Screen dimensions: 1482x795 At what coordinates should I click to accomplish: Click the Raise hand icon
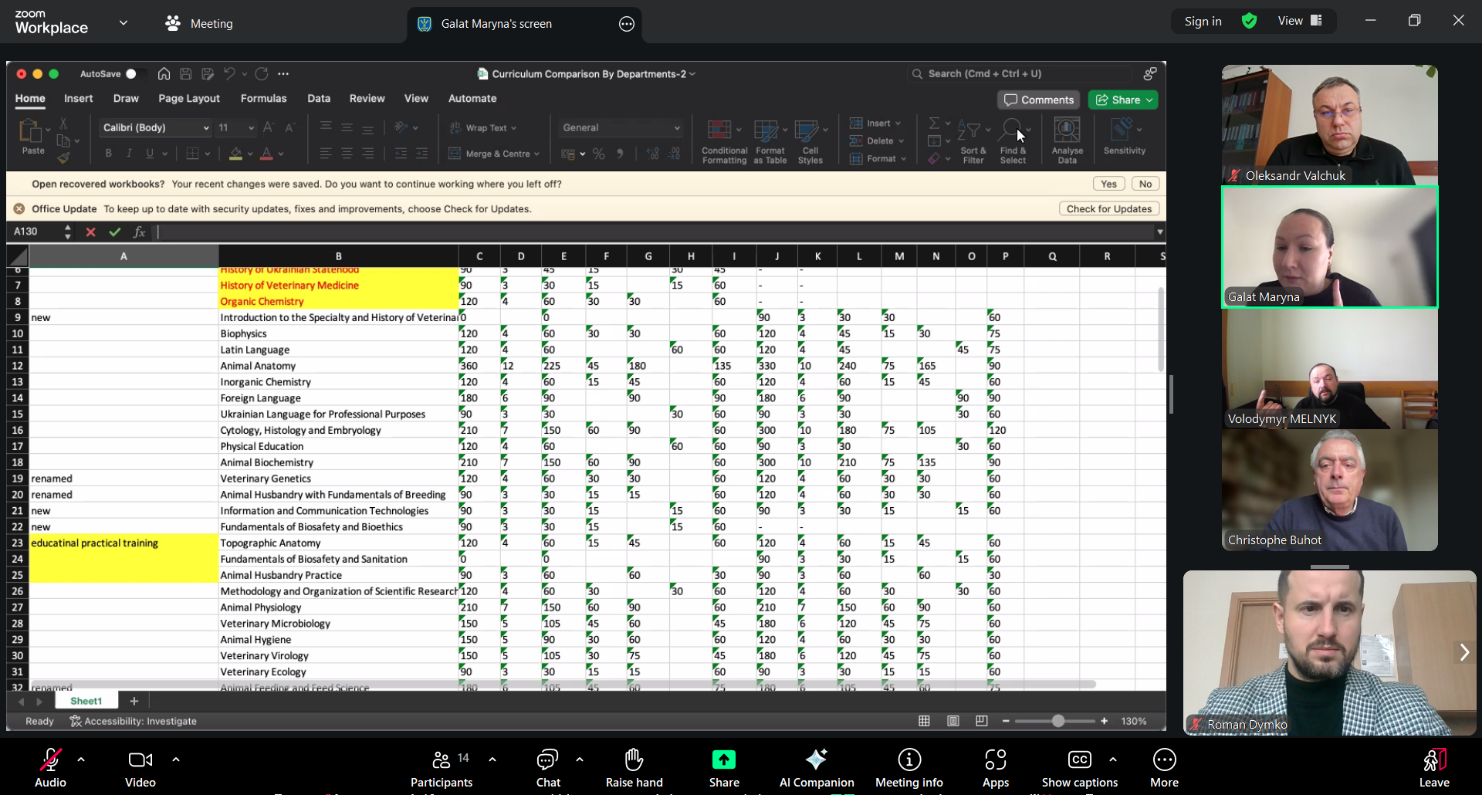(633, 760)
